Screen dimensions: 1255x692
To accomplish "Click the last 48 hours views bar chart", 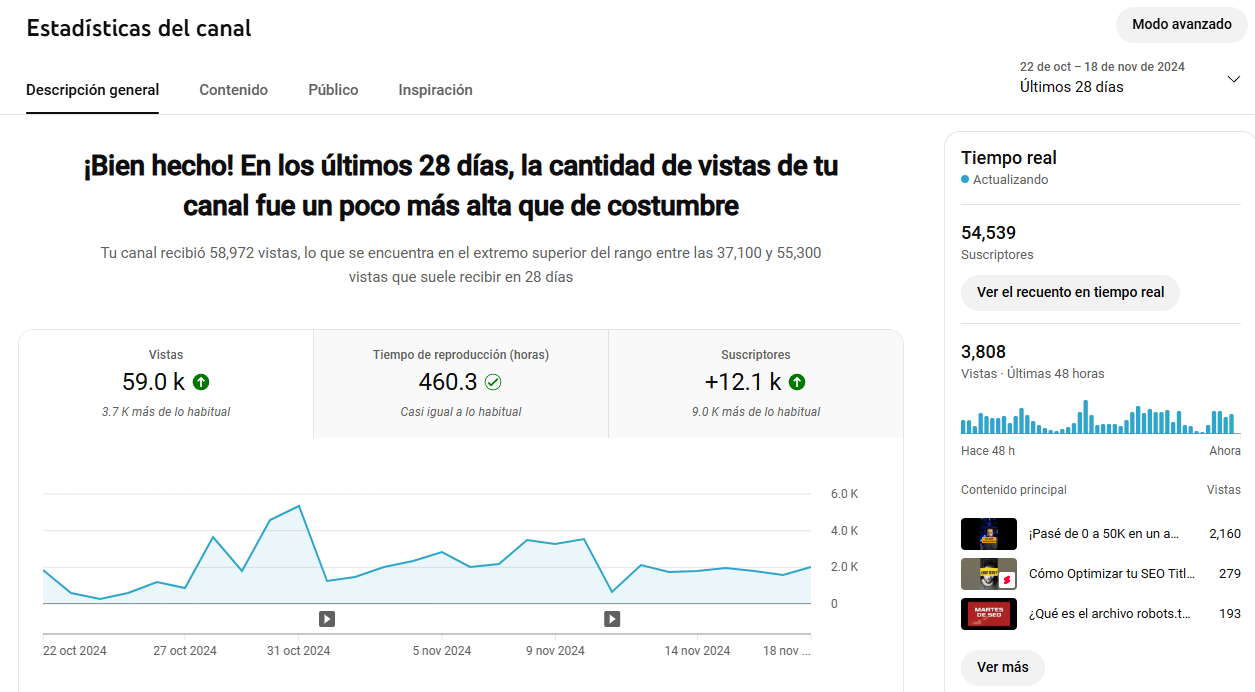I will click(1100, 418).
